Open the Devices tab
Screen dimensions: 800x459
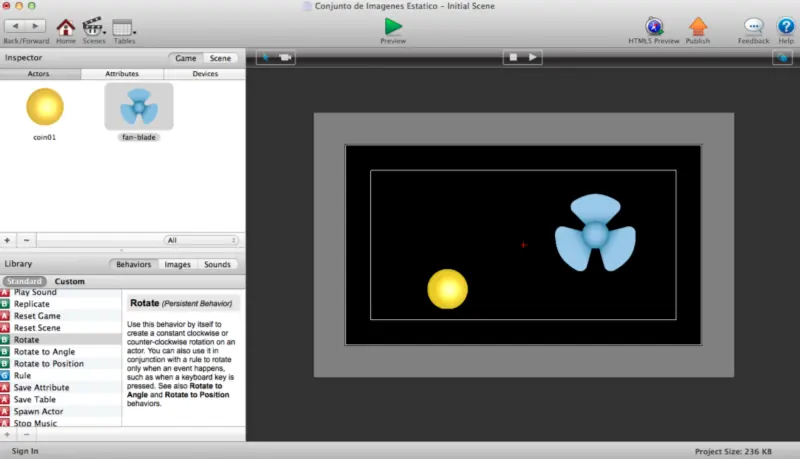(x=205, y=74)
